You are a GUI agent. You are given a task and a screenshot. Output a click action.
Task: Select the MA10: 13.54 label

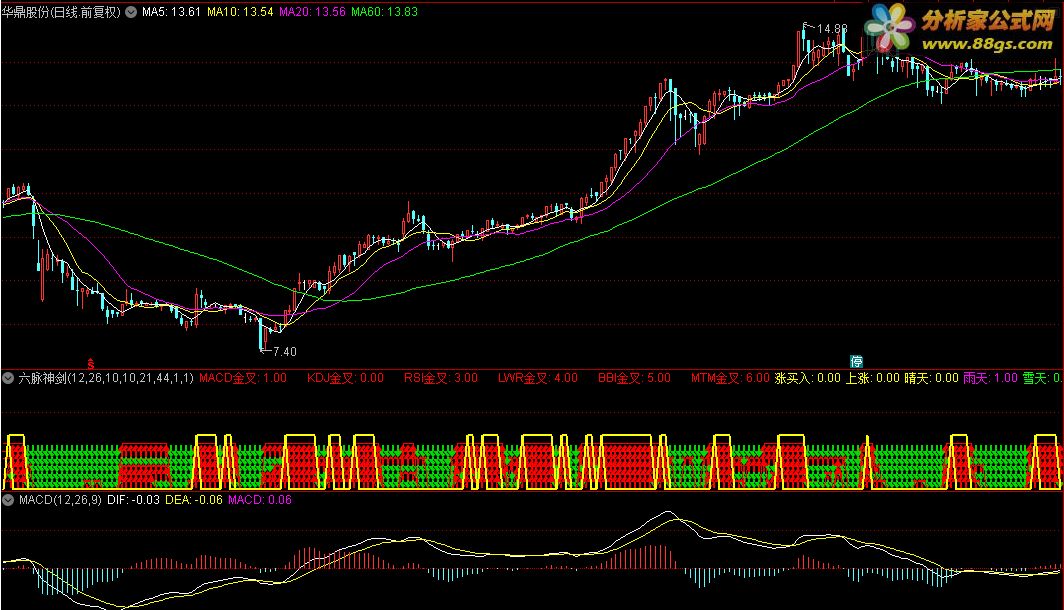[240, 12]
